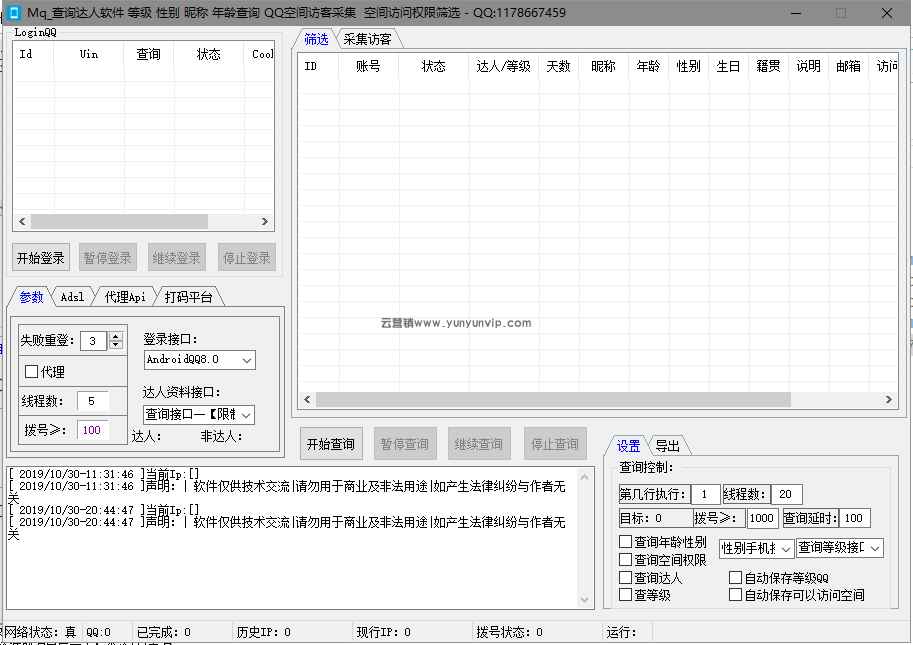The width and height of the screenshot is (913, 645).
Task: Click the 线程数 field showing 5
Action: pos(93,401)
